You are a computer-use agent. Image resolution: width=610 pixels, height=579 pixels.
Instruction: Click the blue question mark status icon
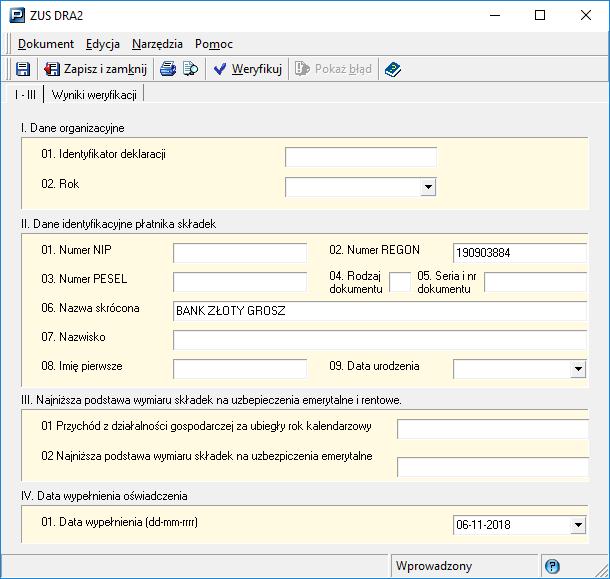pyautogui.click(x=552, y=566)
